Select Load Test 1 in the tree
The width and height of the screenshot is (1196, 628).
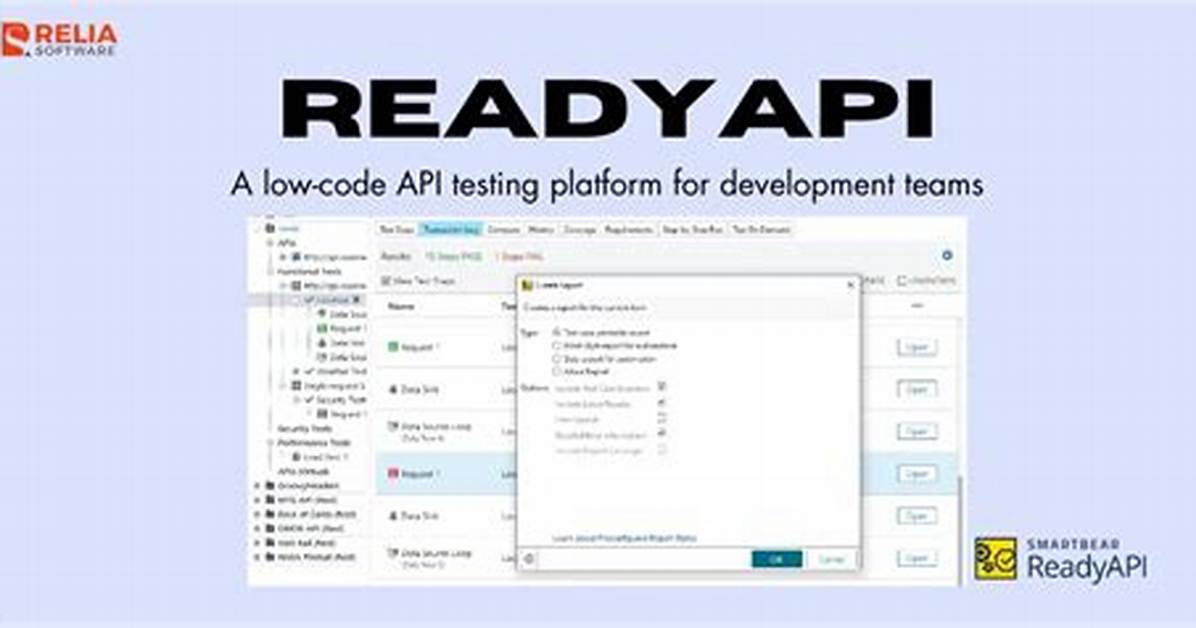click(x=326, y=457)
